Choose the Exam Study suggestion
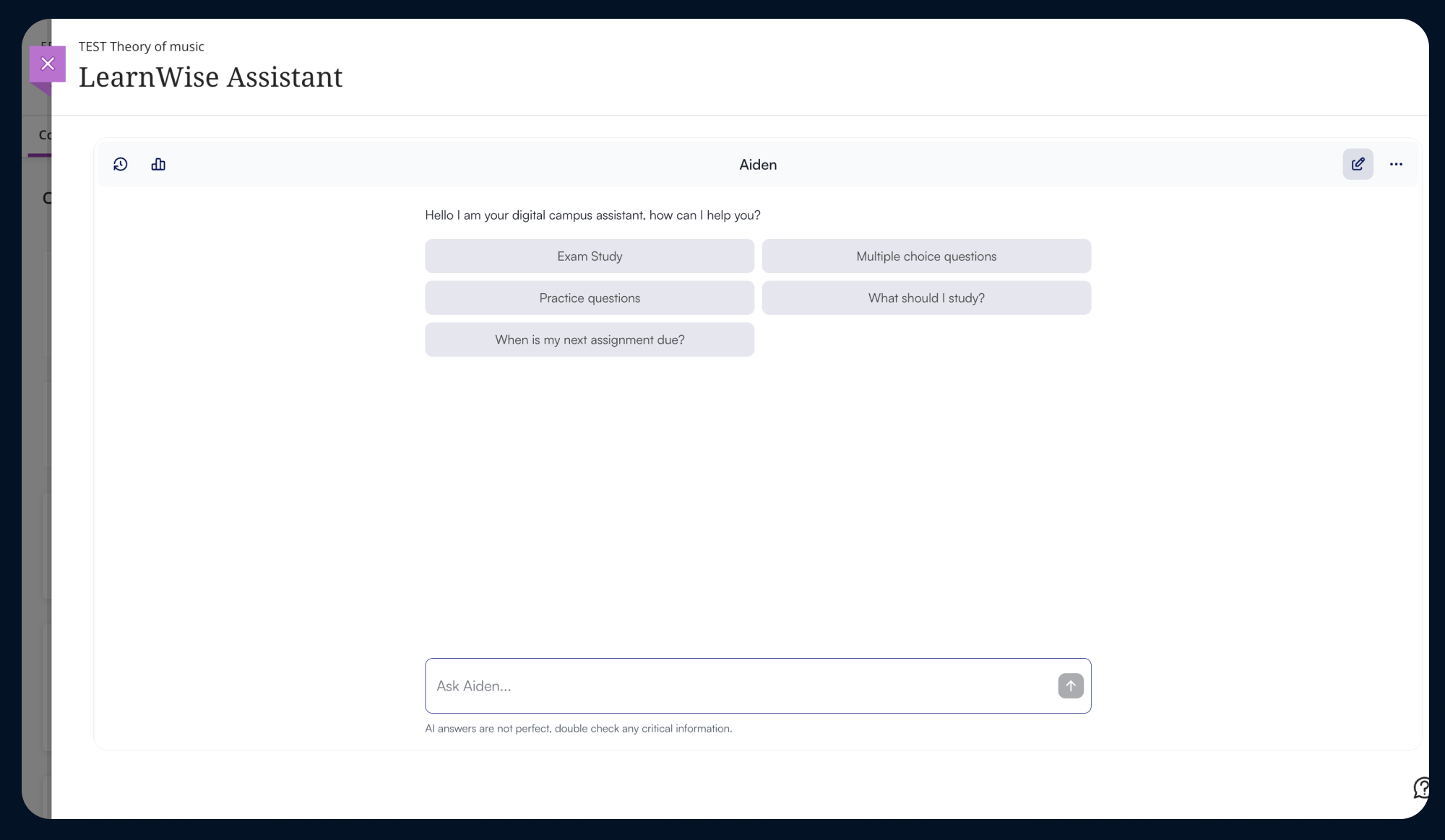The height and width of the screenshot is (840, 1445). click(590, 256)
